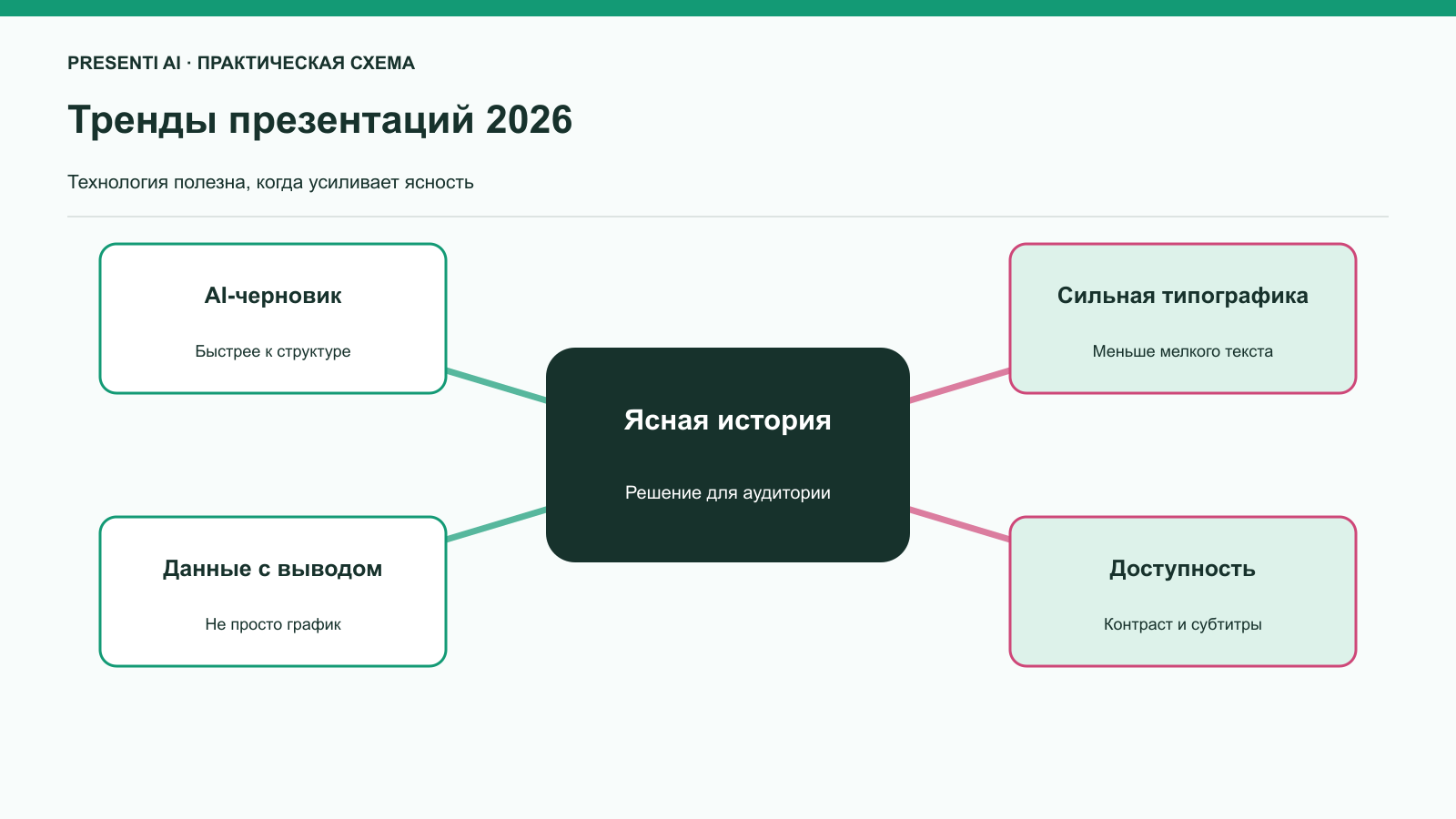The height and width of the screenshot is (819, 1456).
Task: Click the text "Быстрее к структуре"
Action: pyautogui.click(x=273, y=351)
